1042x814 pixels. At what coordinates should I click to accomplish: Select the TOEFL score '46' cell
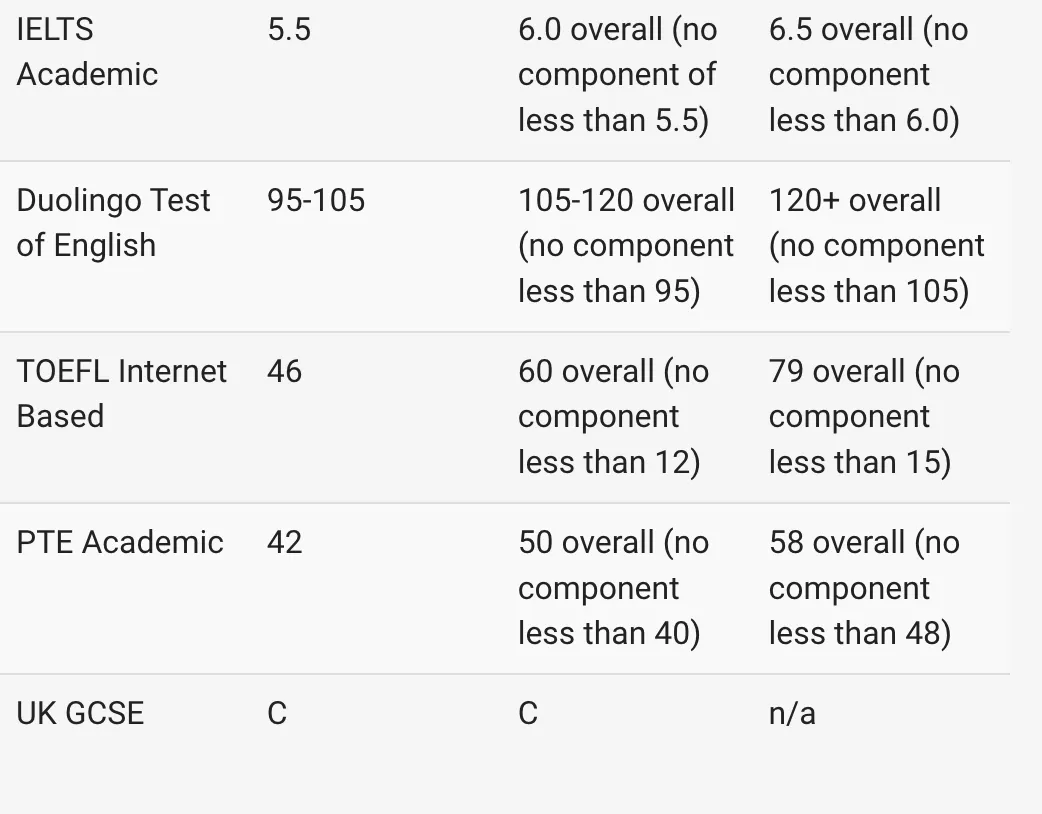tap(284, 371)
